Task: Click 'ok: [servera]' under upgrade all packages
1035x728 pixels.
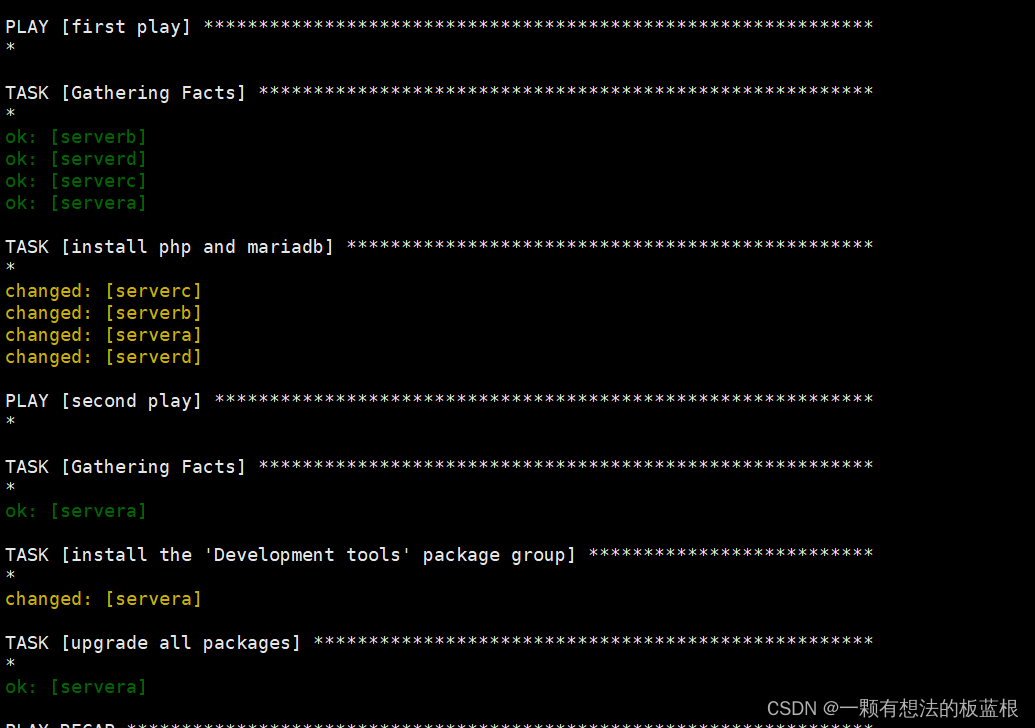Action: coord(76,687)
